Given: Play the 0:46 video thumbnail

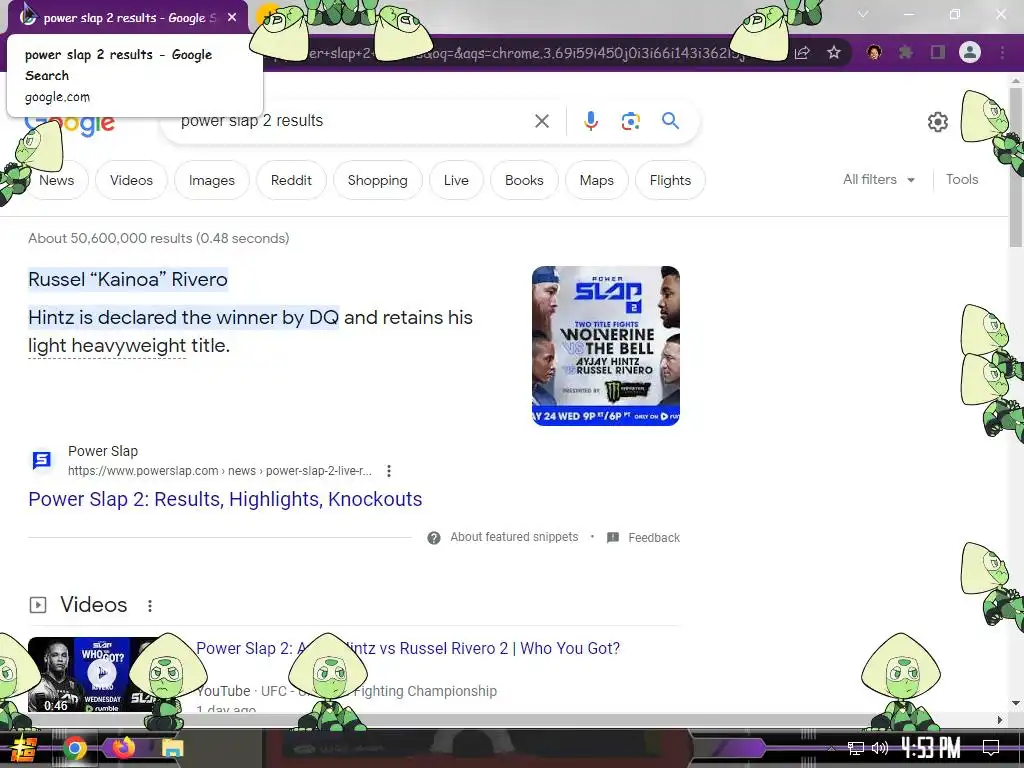Looking at the screenshot, I should 101,674.
